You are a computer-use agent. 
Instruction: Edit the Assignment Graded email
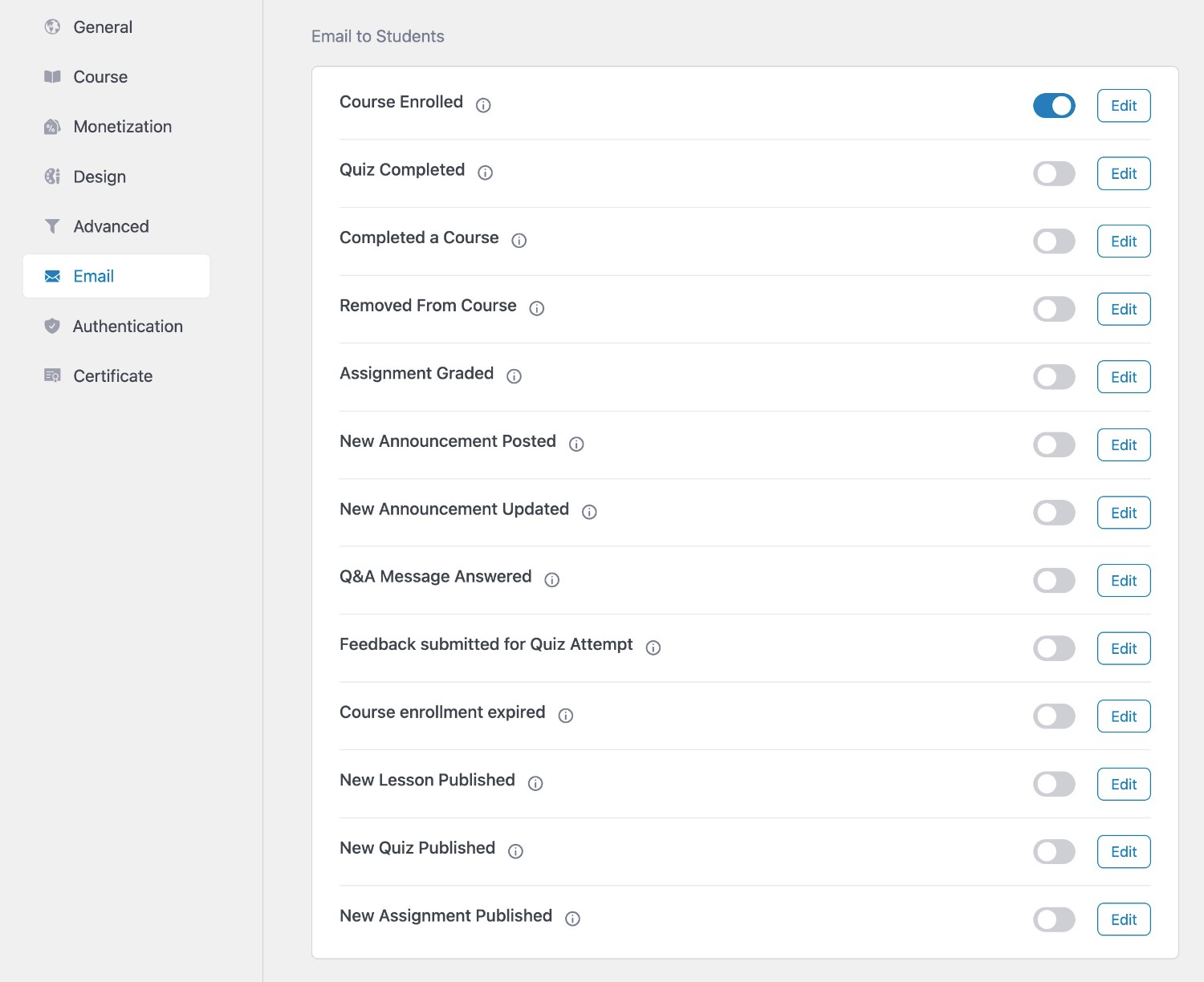(x=1124, y=376)
